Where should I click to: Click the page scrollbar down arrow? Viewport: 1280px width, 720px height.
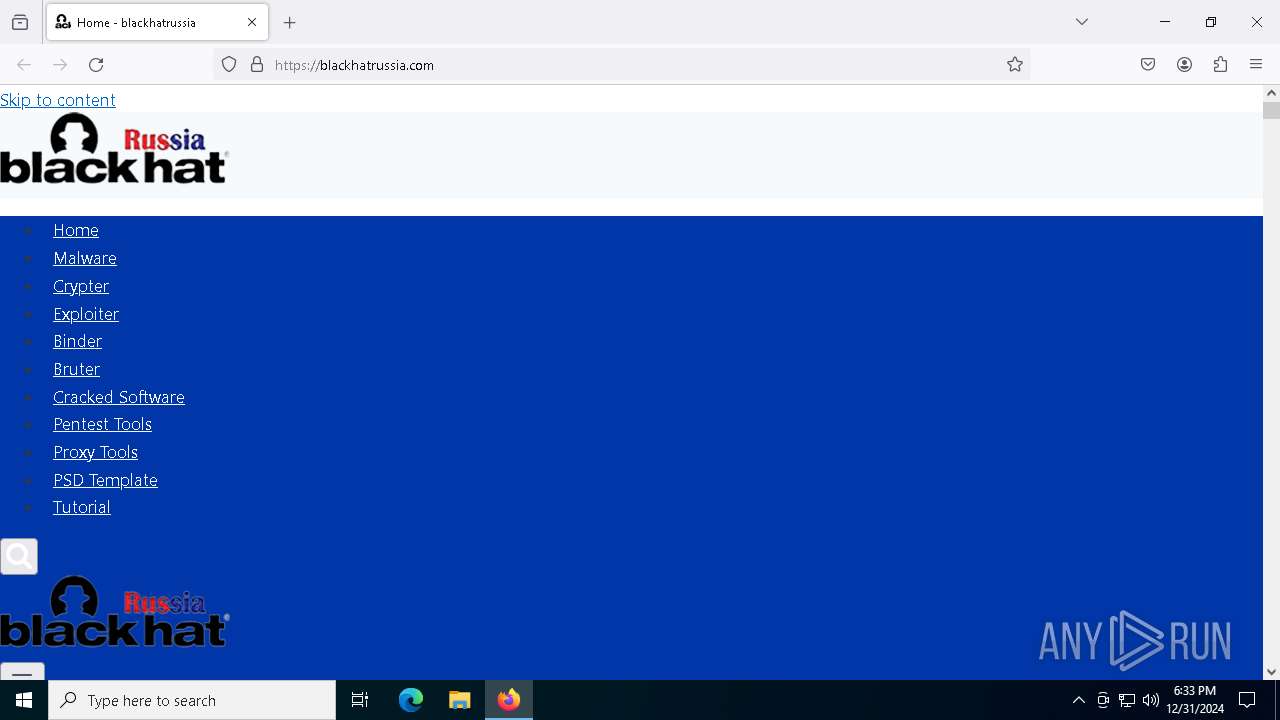(1271, 672)
